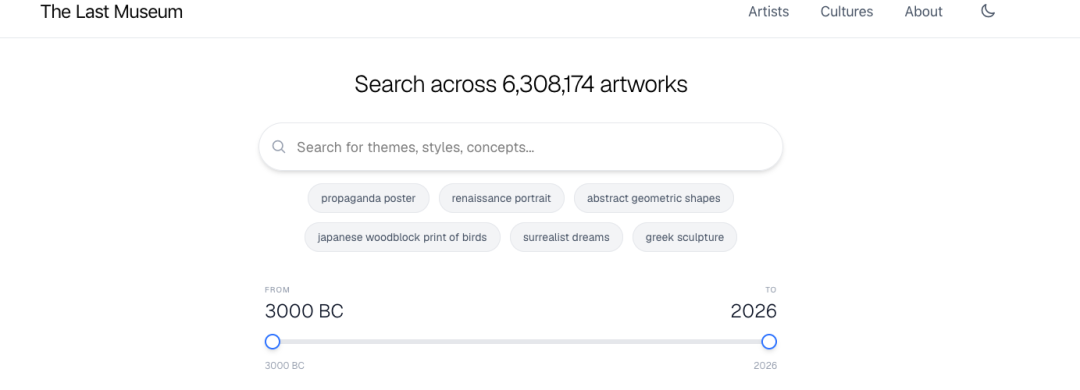Screen dimensions: 1080x390
Task: Click the "Search across 6,308,174 artworks" heading
Action: [521, 84]
